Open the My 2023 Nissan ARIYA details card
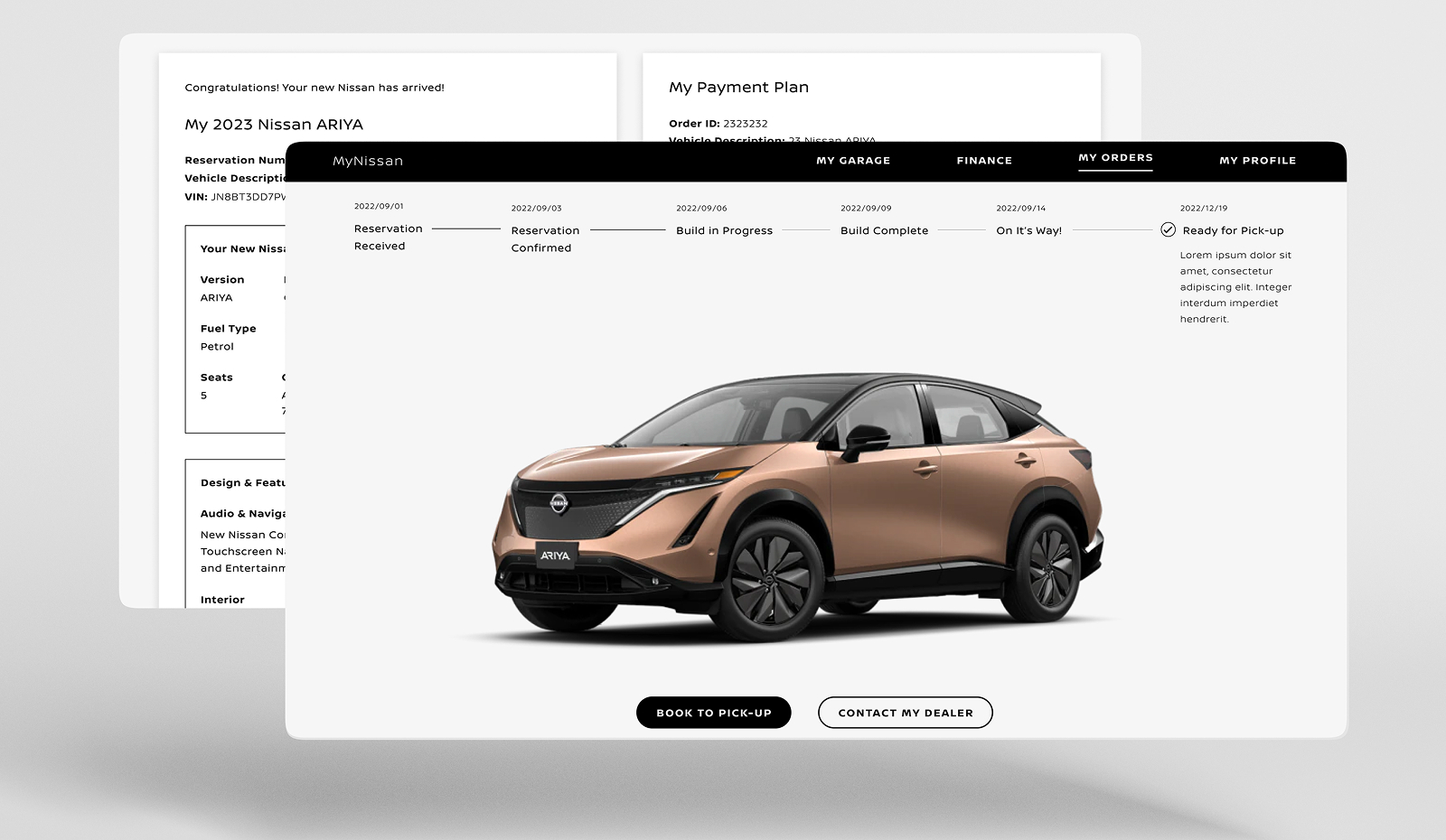The image size is (1446, 840). tap(273, 124)
